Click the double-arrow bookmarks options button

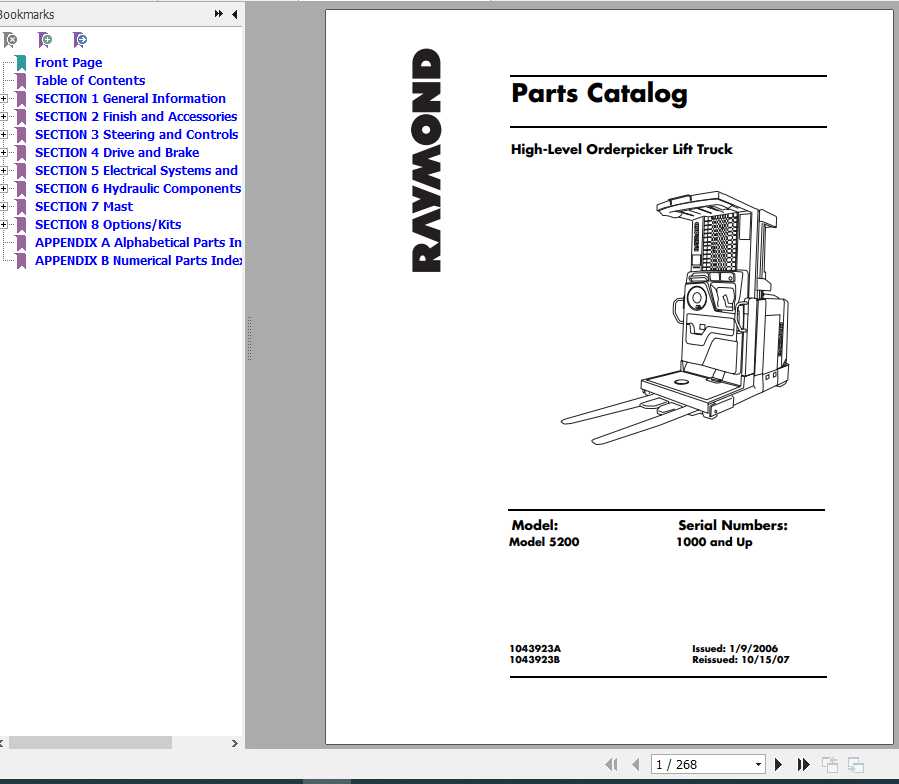[219, 14]
